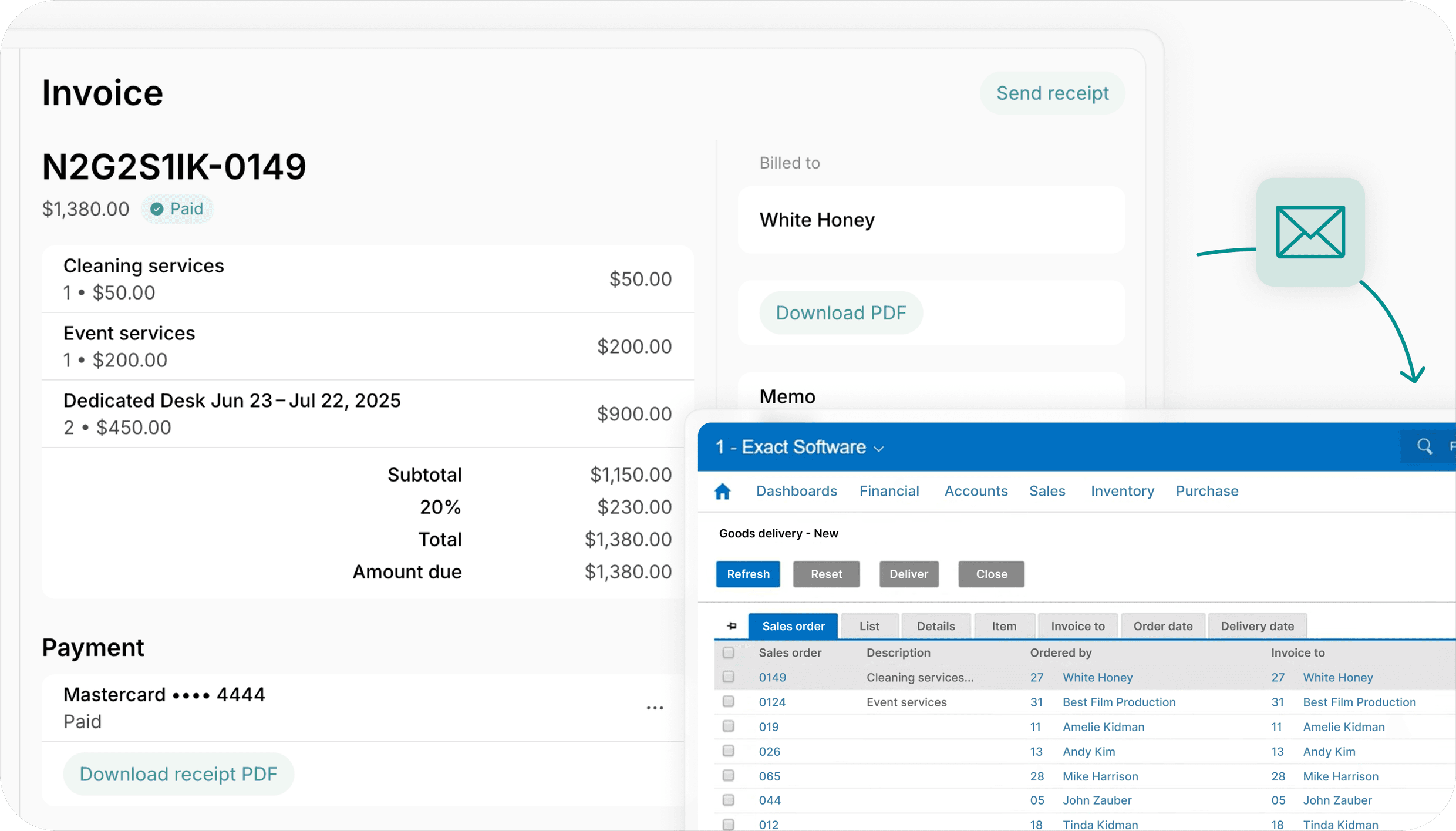Switch to the Details tab
The height and width of the screenshot is (831, 1456).
coord(935,626)
